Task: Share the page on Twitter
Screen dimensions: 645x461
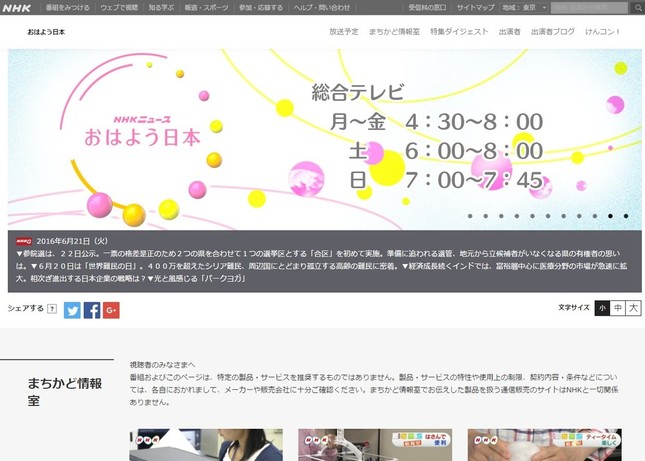Action: 72,310
